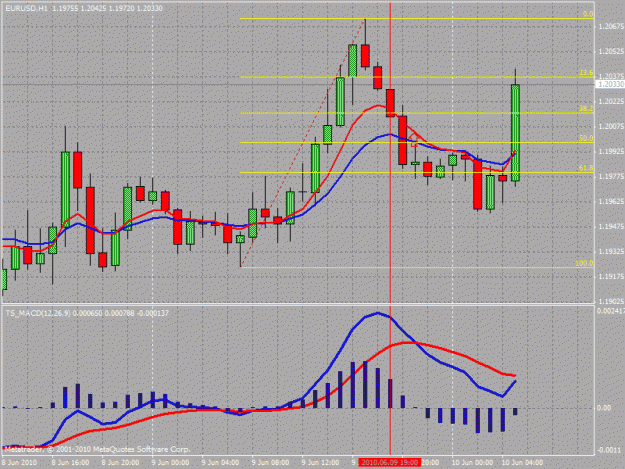
Task: Click the 61.8 Fibonacci level label
Action: (586, 168)
